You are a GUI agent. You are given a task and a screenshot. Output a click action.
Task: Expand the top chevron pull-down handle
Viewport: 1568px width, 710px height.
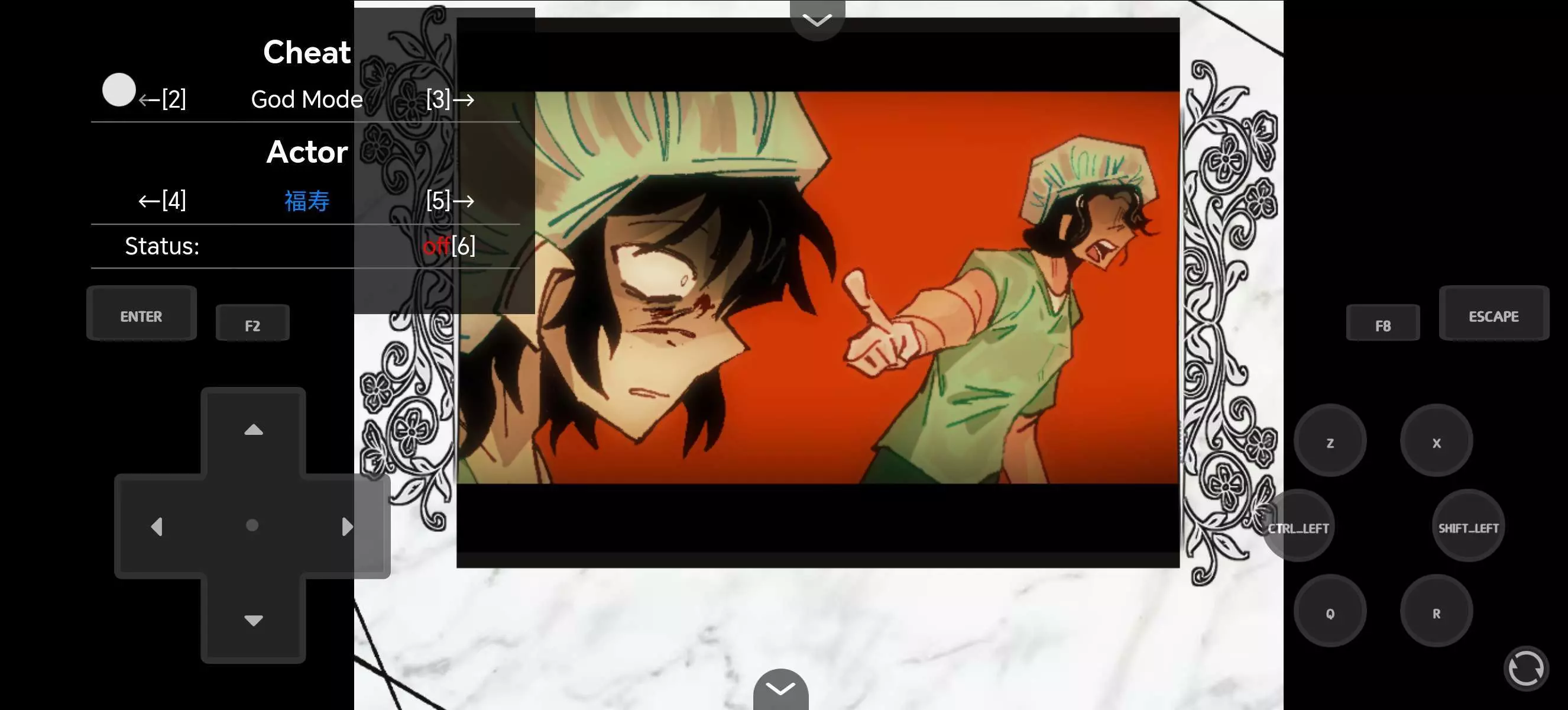click(x=817, y=20)
